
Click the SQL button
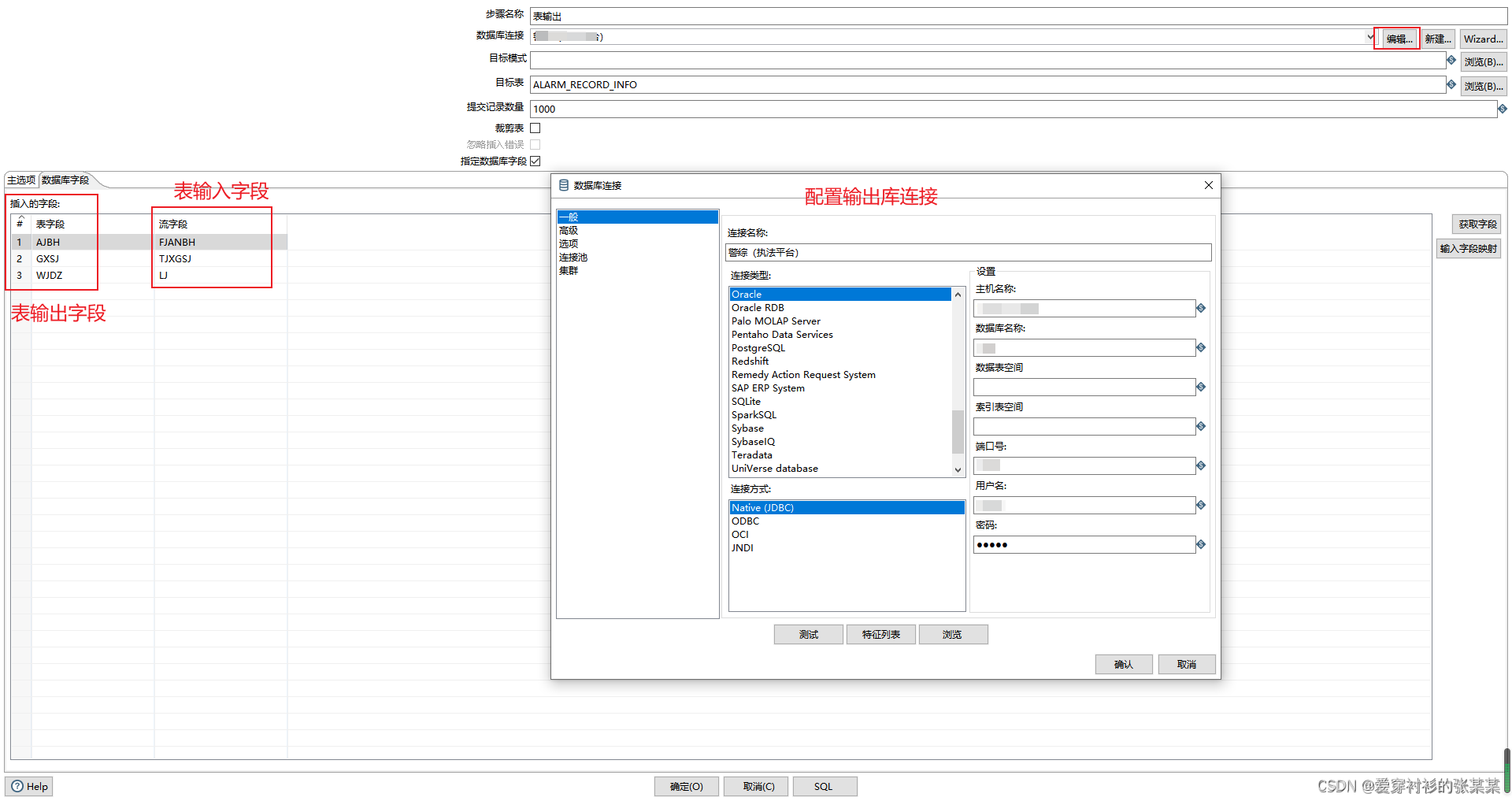point(824,787)
